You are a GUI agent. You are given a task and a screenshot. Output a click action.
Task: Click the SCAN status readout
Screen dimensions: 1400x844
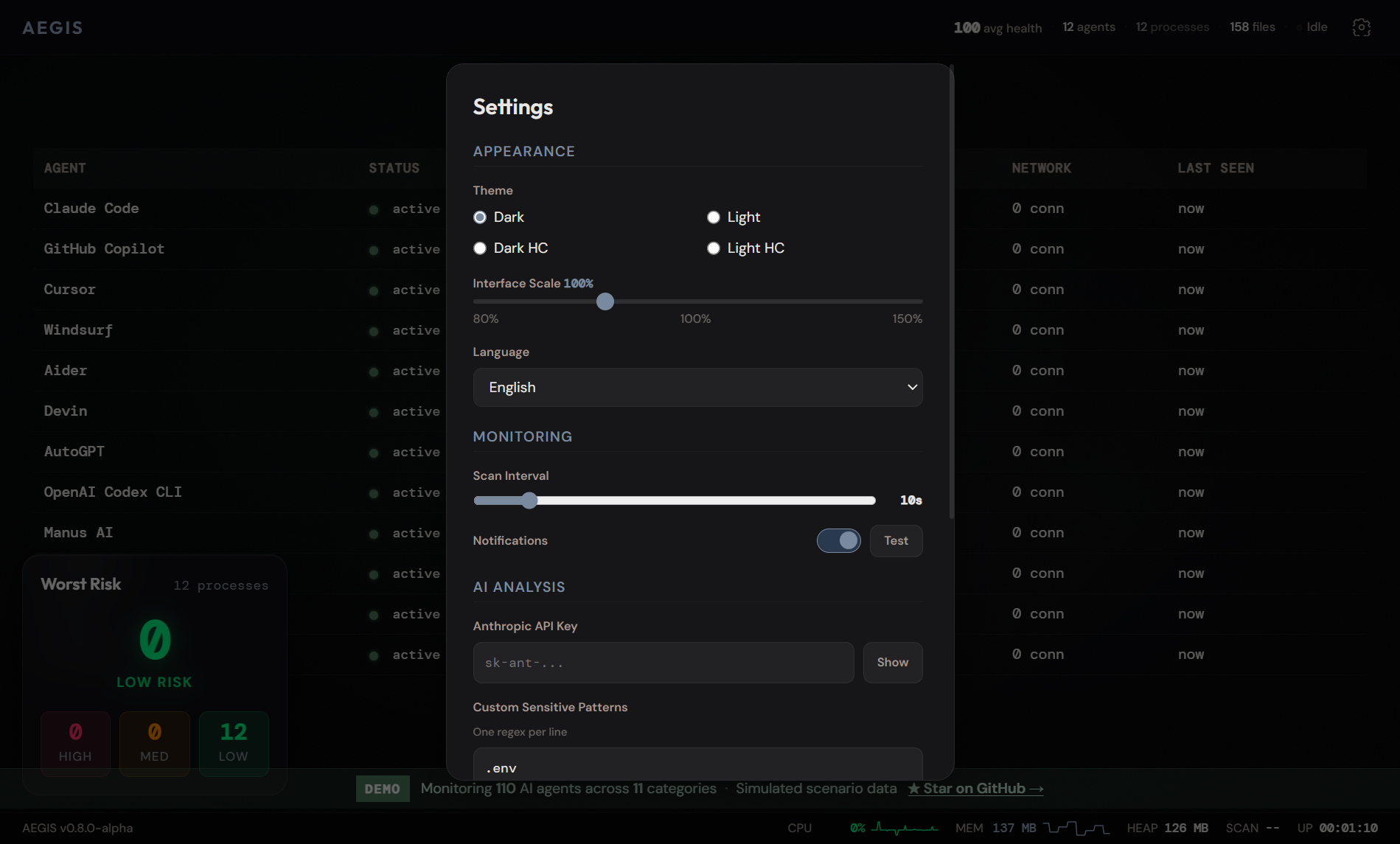(x=1252, y=829)
